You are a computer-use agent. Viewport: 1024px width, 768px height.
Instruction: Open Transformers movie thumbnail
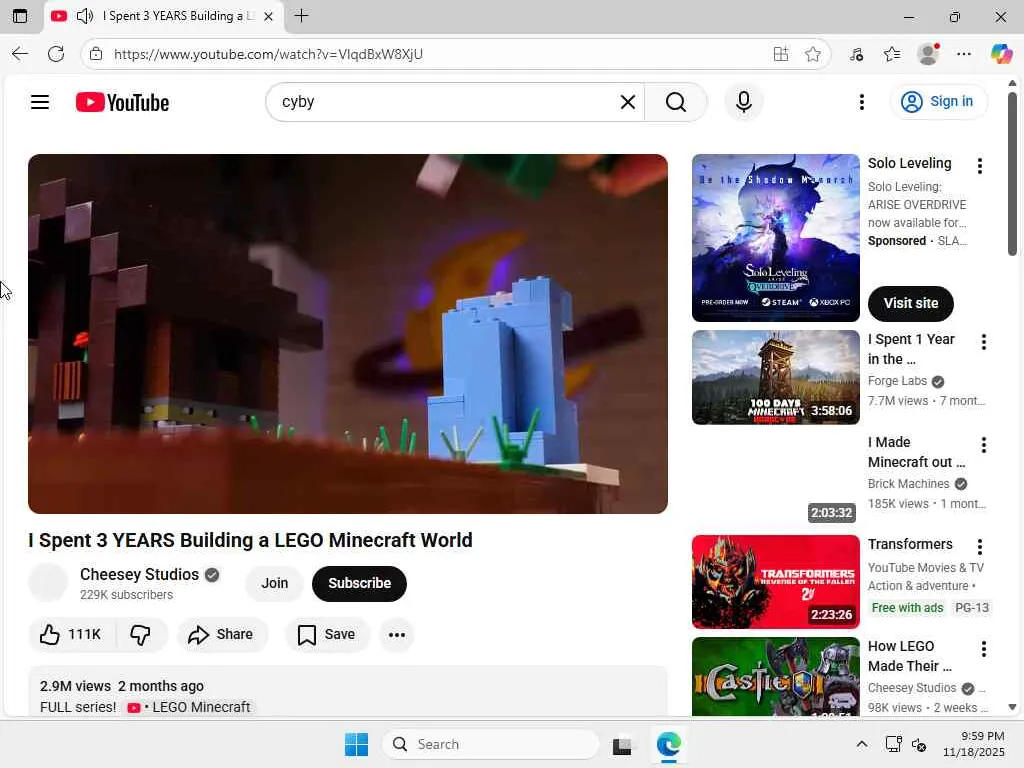click(775, 582)
